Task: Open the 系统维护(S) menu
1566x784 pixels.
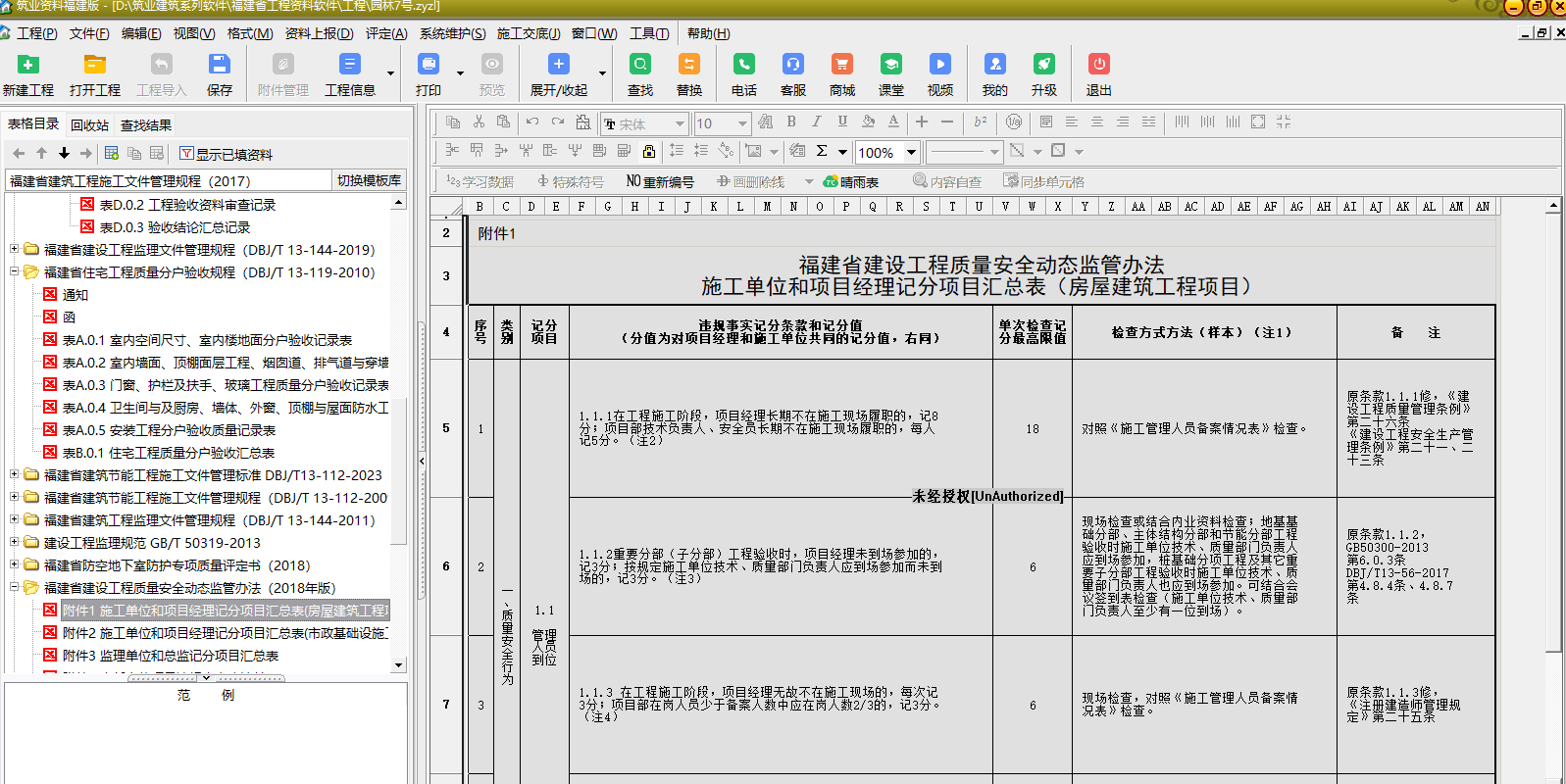Action: tap(452, 33)
